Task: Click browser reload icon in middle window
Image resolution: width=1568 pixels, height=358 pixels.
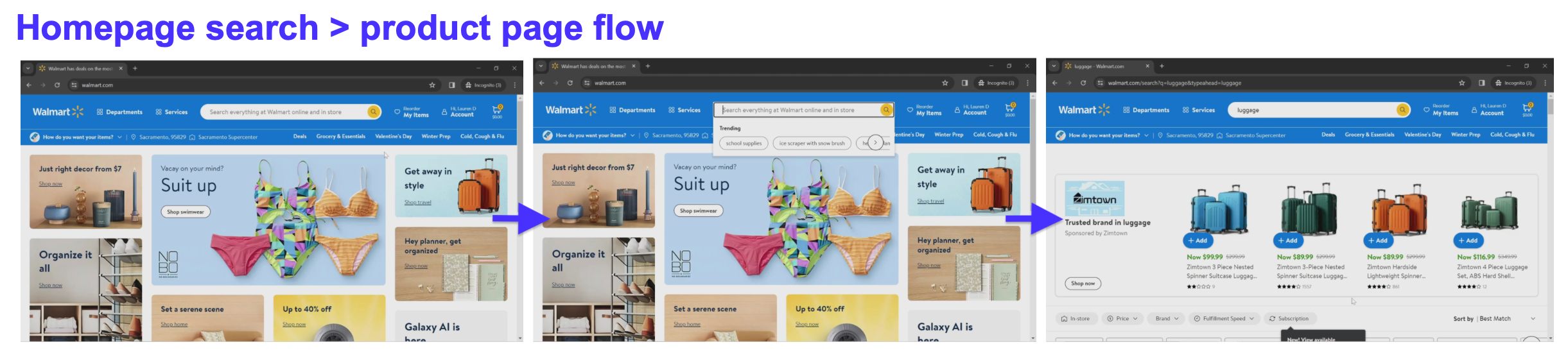Action: click(570, 83)
